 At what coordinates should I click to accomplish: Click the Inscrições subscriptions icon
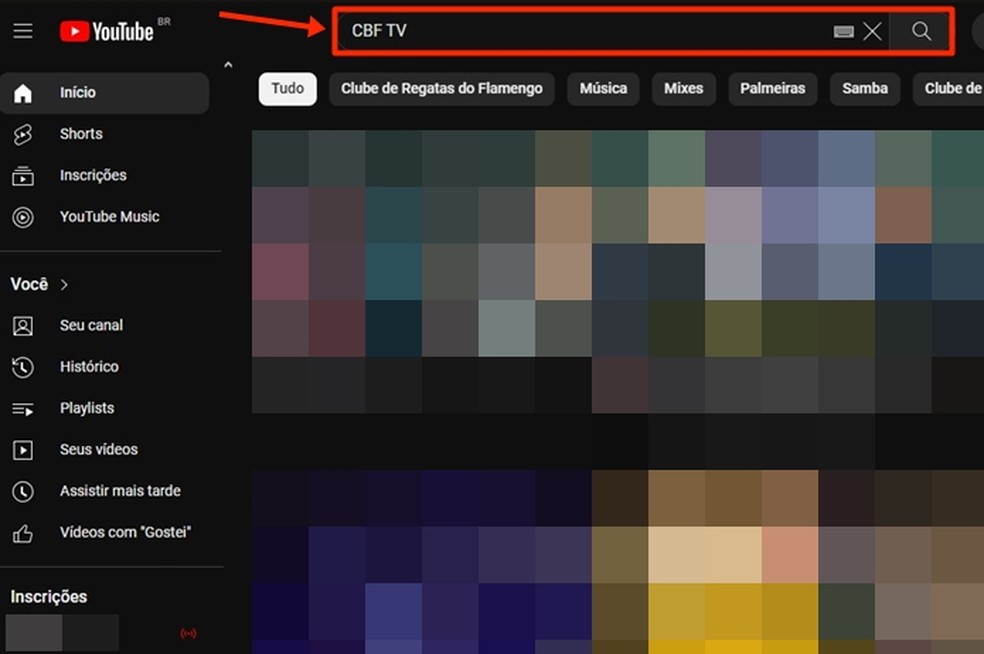23,176
